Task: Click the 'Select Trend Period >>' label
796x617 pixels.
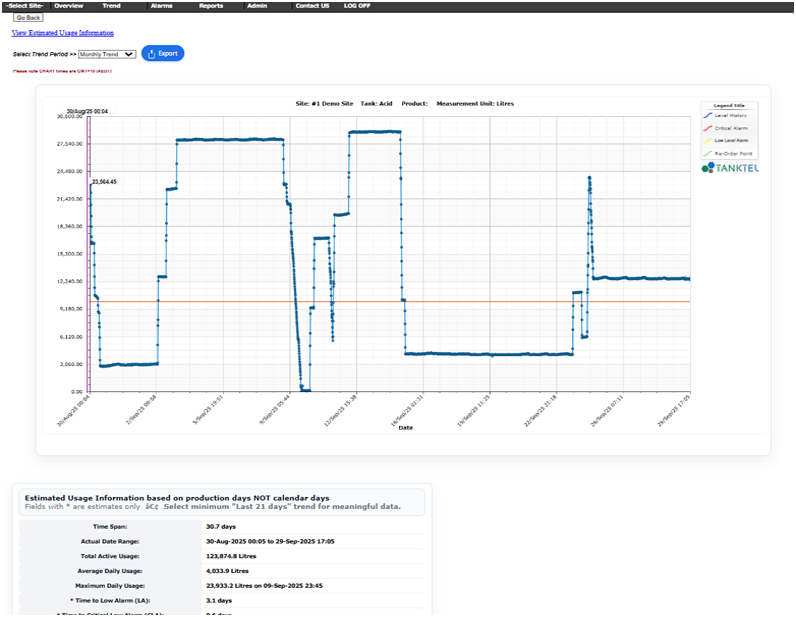Action: tap(45, 54)
